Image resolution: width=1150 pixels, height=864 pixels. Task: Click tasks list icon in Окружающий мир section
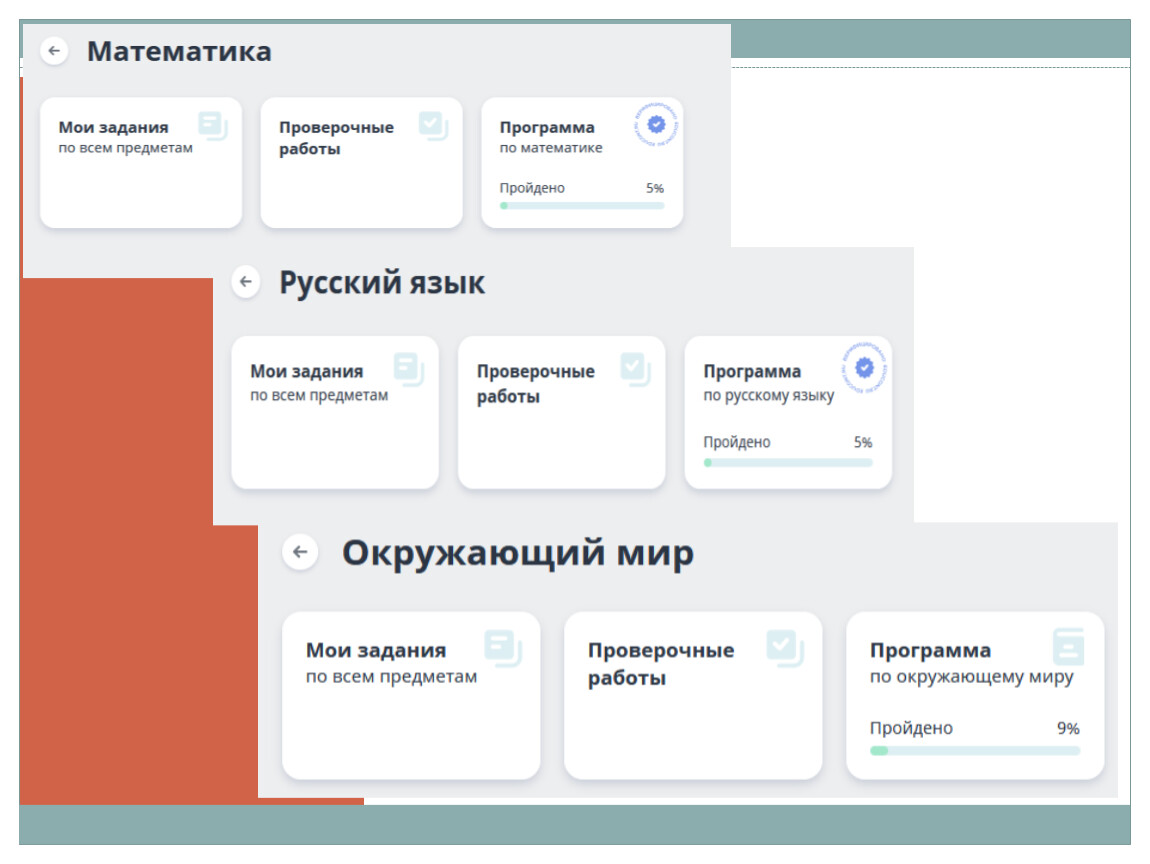(502, 647)
